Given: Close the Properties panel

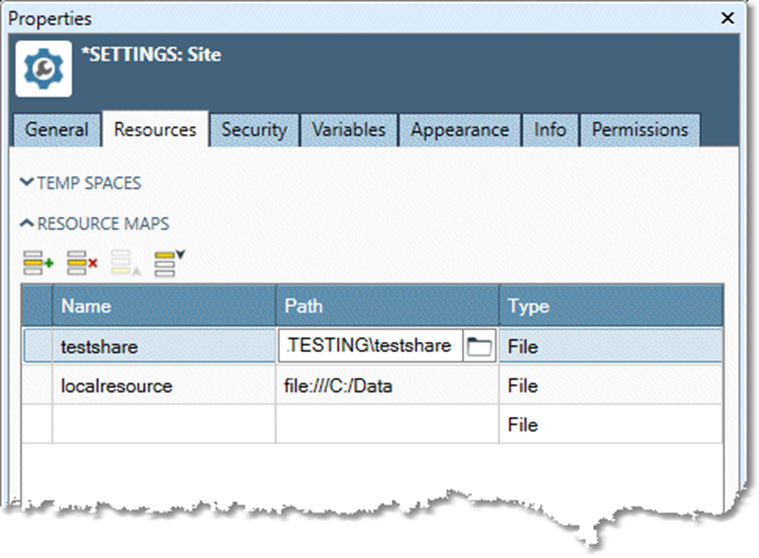Looking at the screenshot, I should (x=728, y=18).
